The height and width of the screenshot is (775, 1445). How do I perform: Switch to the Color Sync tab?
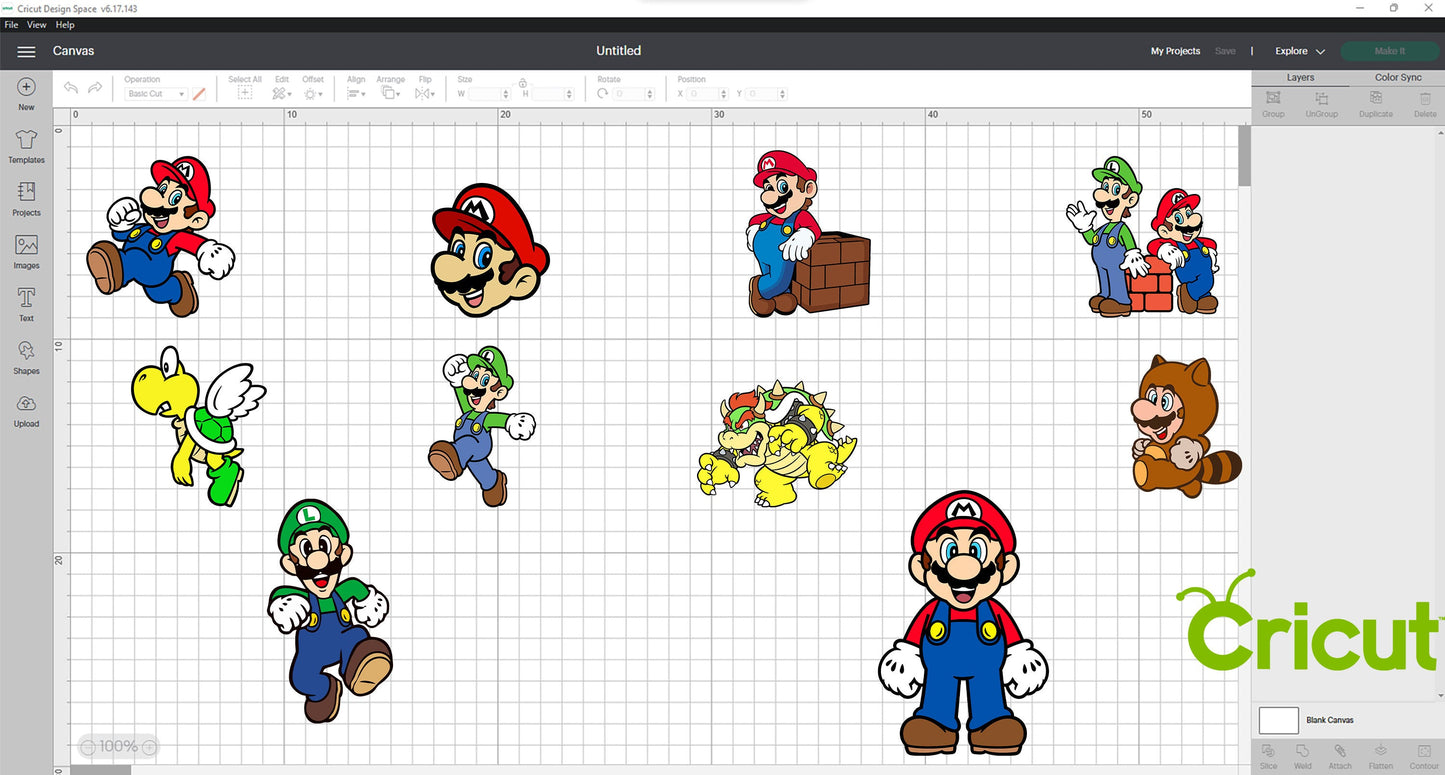(x=1397, y=78)
